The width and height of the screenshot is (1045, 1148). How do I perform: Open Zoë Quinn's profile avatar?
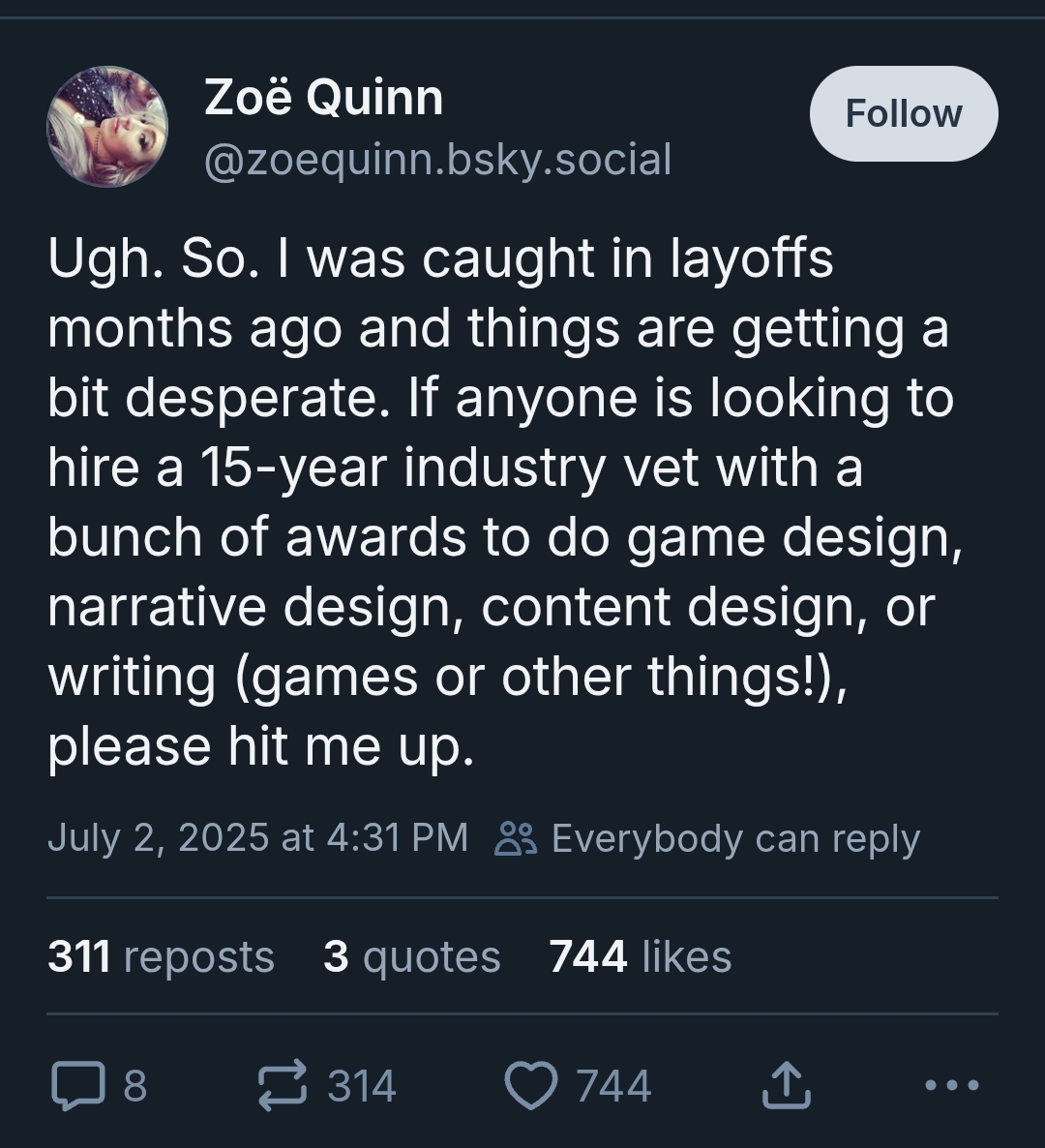(107, 127)
